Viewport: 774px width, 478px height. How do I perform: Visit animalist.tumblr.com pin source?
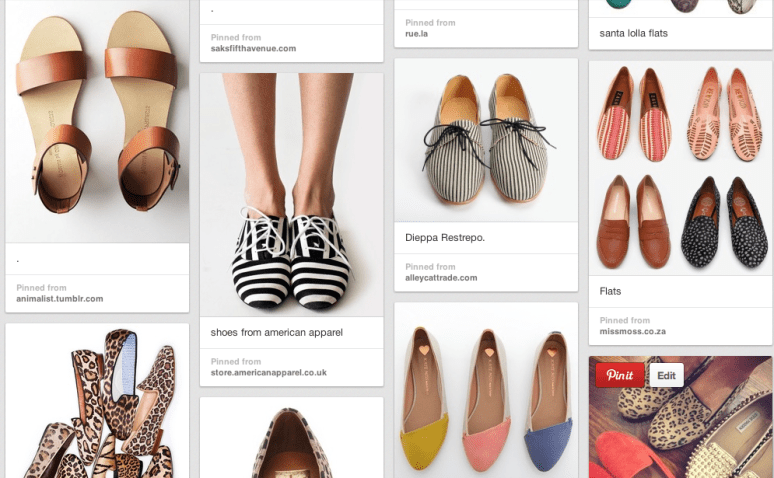click(x=60, y=299)
